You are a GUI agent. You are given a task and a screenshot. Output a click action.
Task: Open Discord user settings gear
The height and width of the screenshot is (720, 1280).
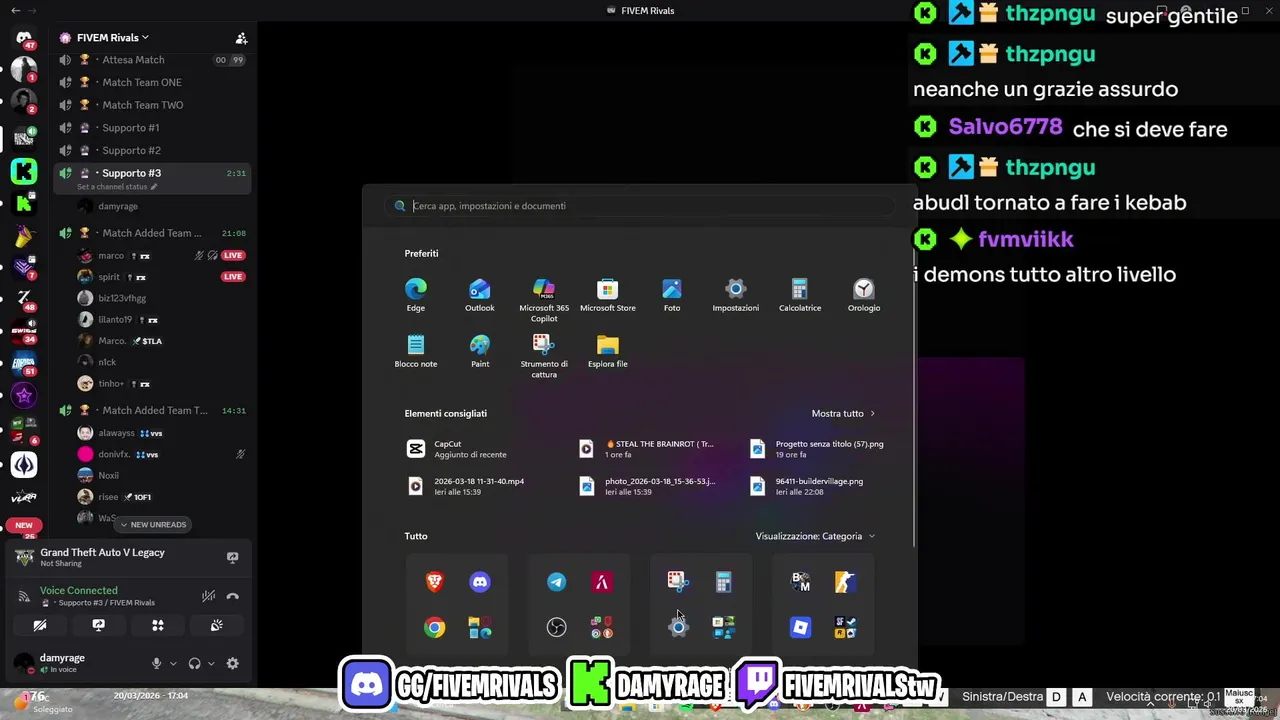point(233,663)
